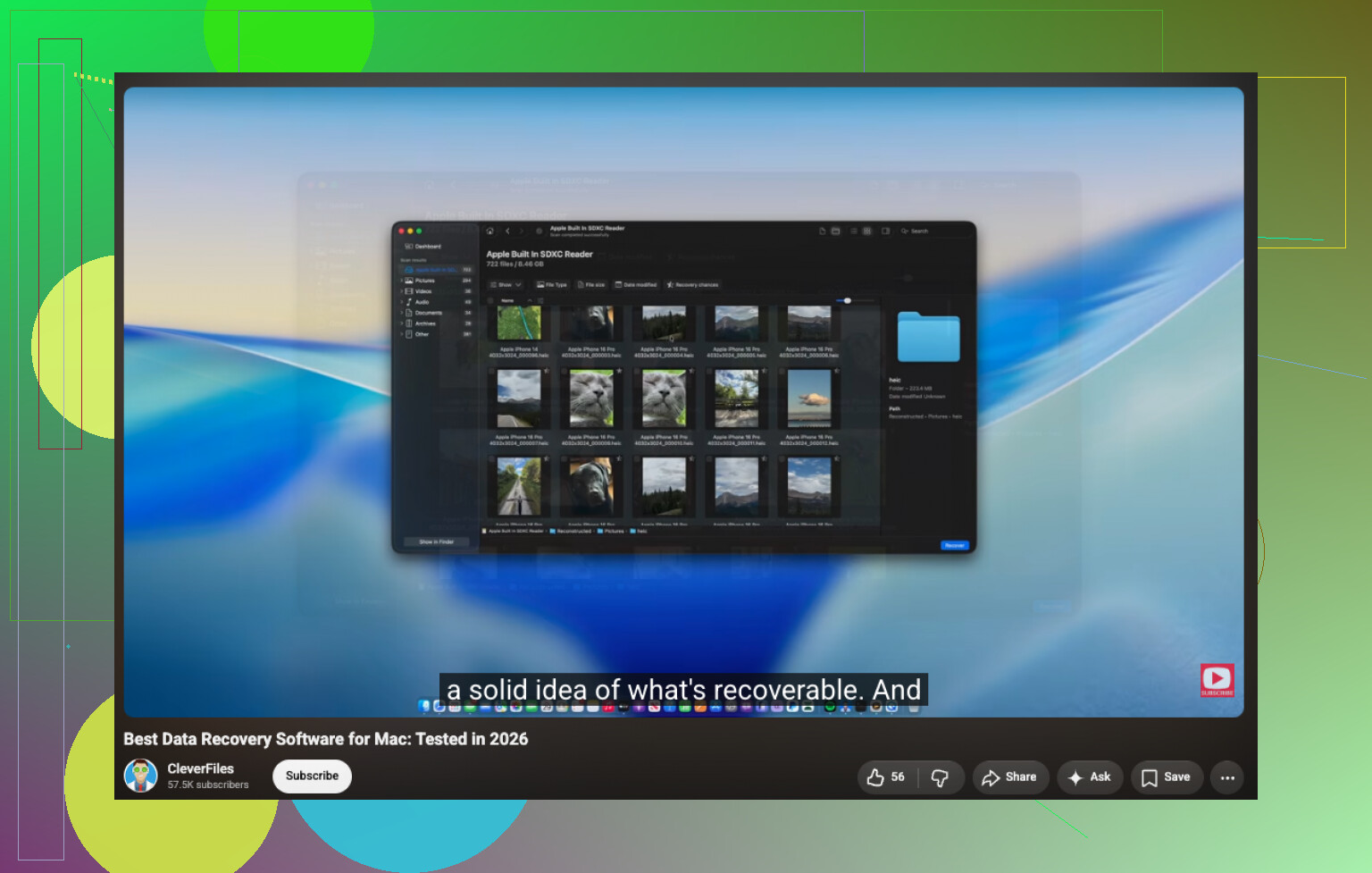Tick the select-all checkbox beside Name
Screen dimensions: 1372x873
[490, 300]
